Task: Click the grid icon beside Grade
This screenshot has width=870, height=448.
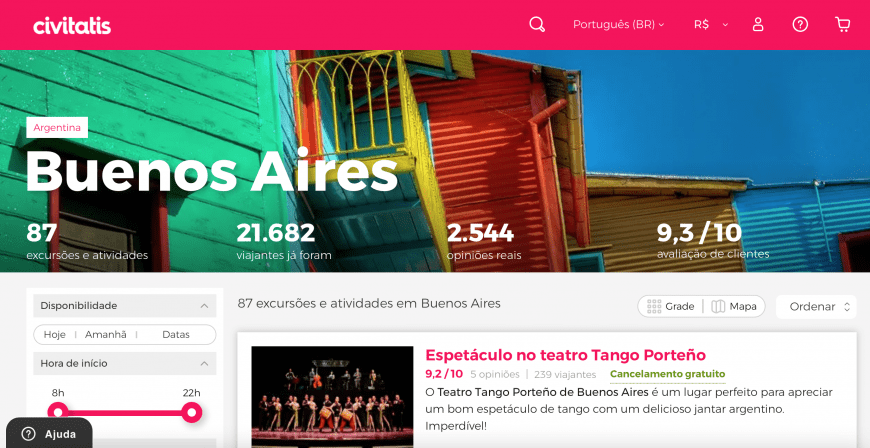Action: 654,306
